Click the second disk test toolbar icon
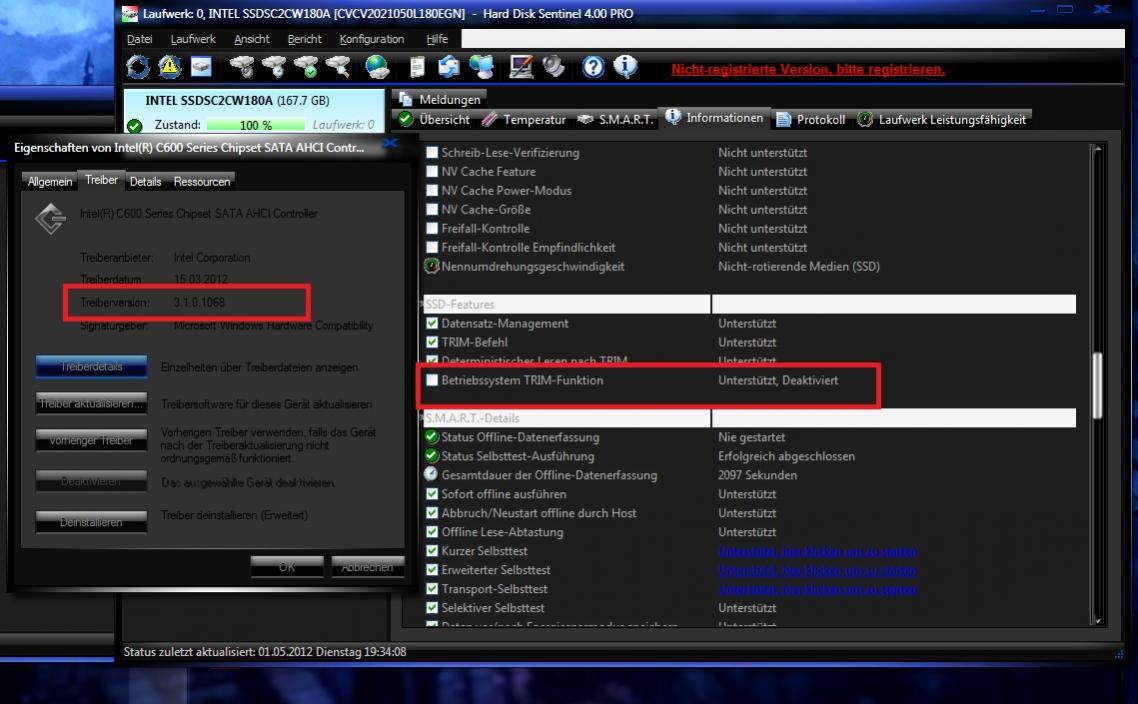Viewport: 1138px width, 704px height. [274, 67]
